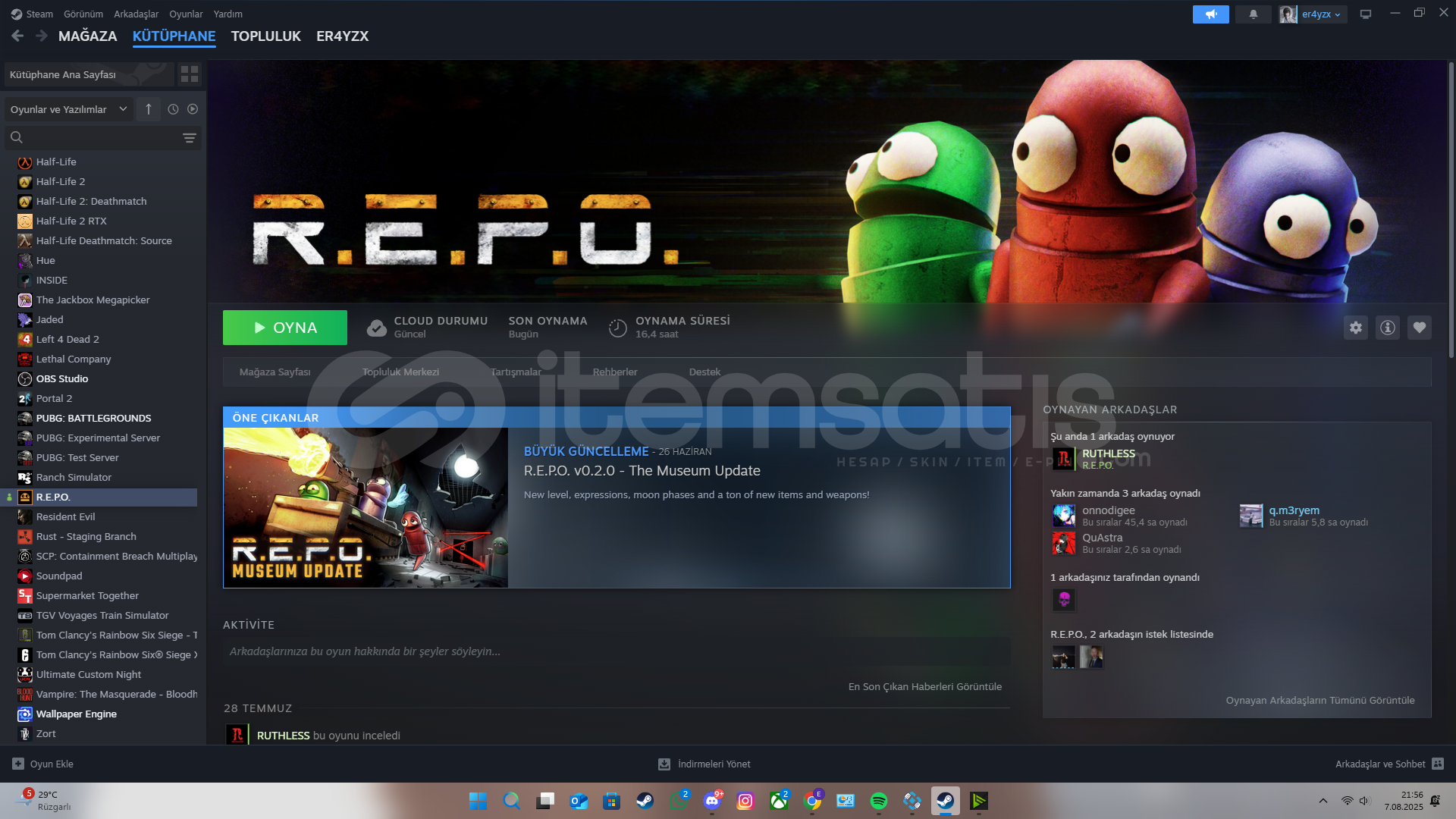This screenshot has width=1456, height=819.
Task: Open Discord from the taskbar
Action: [712, 801]
